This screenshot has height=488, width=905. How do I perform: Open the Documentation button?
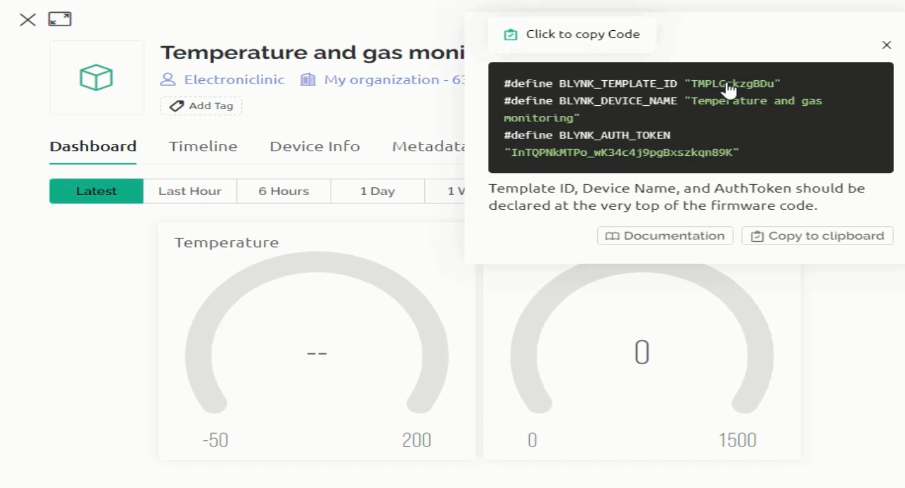point(665,236)
